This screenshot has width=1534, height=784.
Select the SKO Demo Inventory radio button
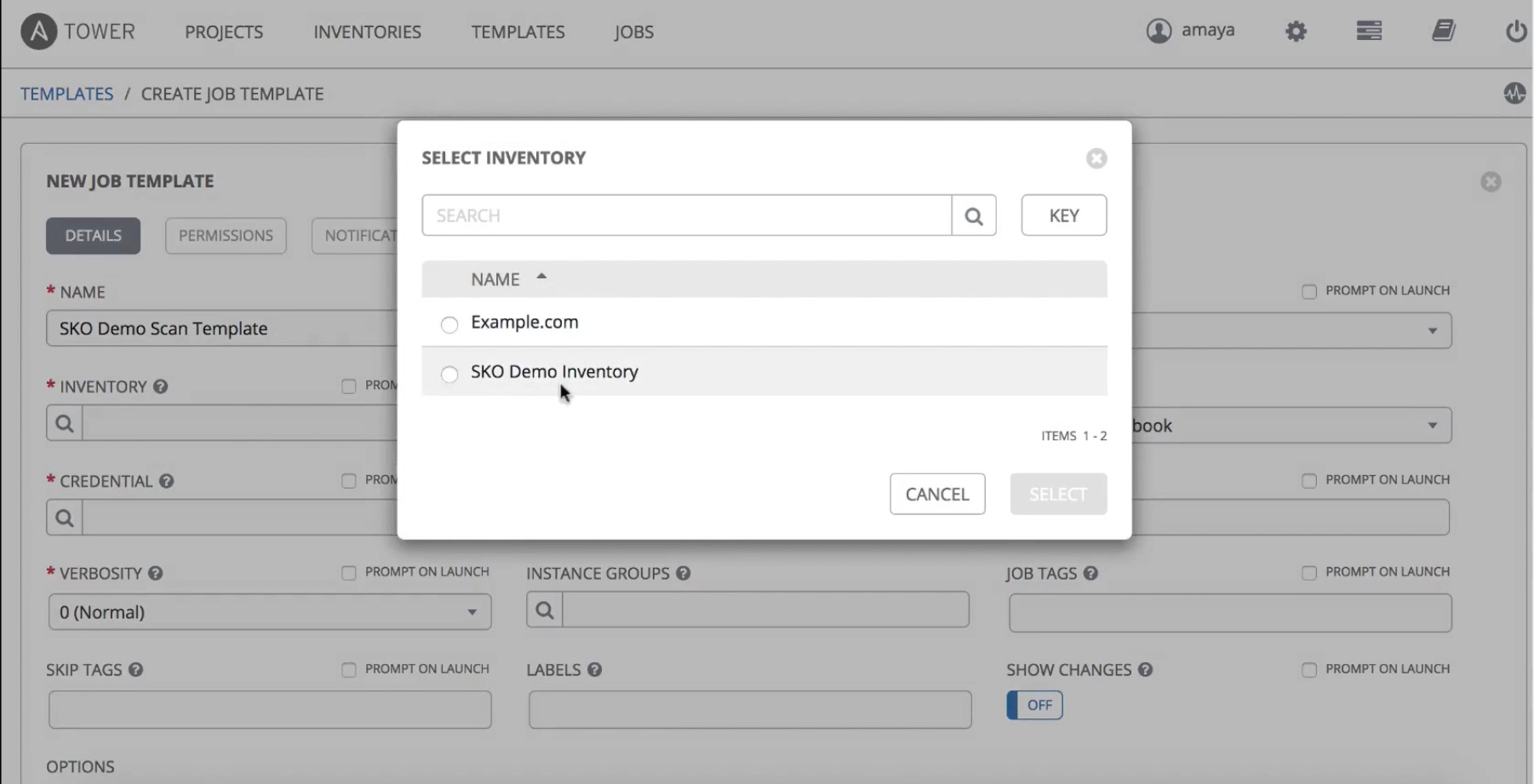click(x=449, y=374)
